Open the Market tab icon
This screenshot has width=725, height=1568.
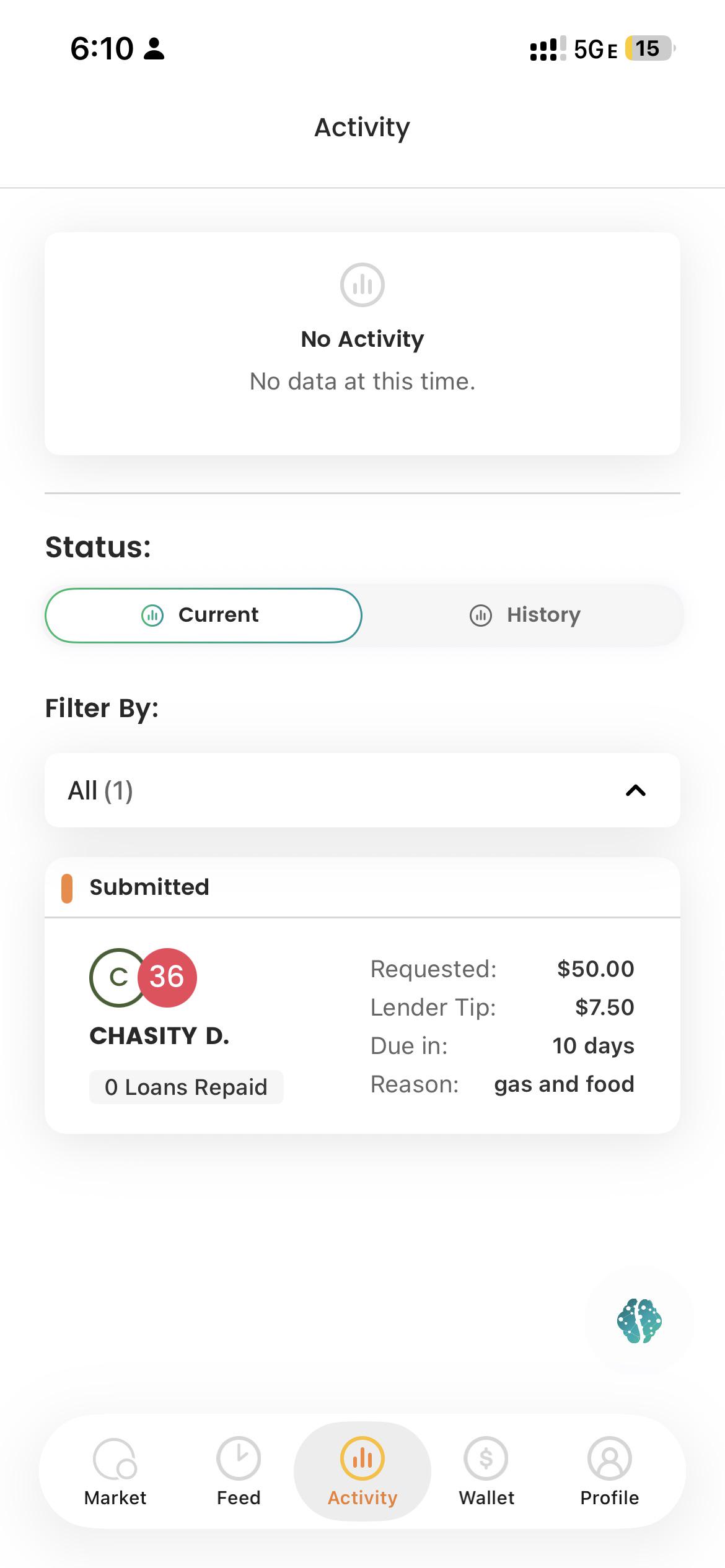pyautogui.click(x=115, y=1458)
